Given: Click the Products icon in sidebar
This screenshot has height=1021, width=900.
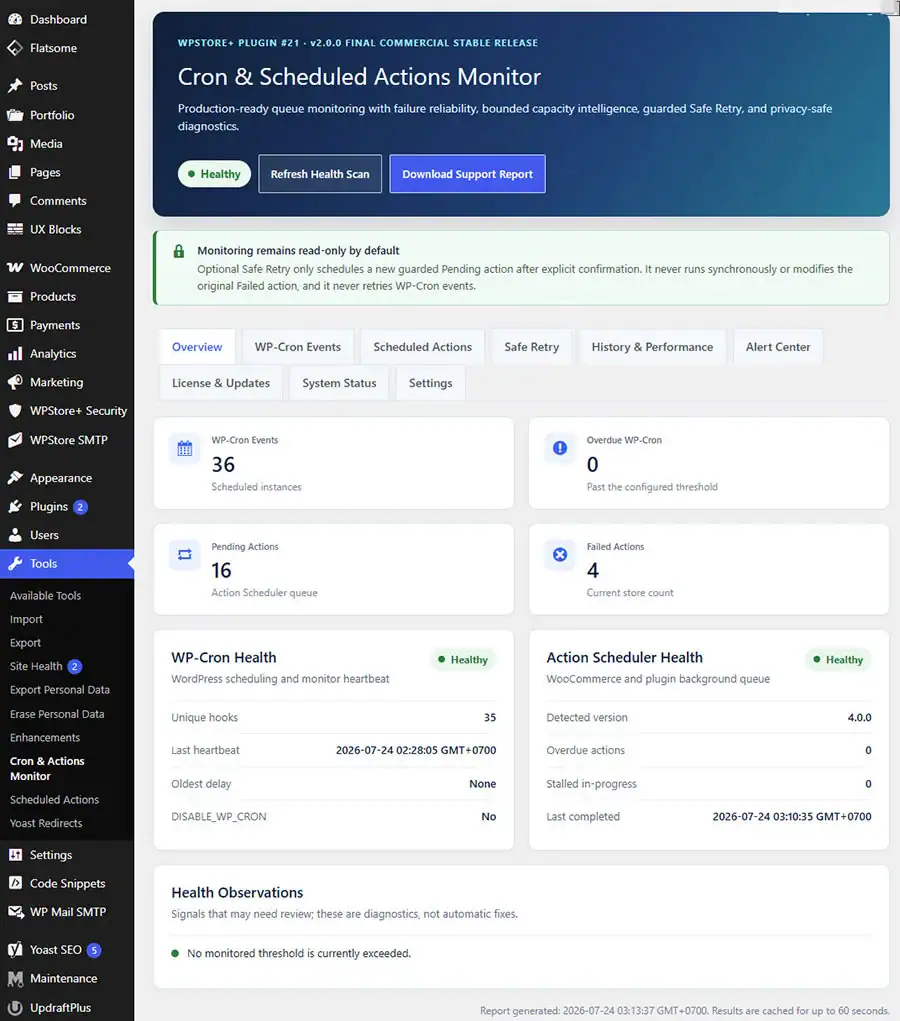Looking at the screenshot, I should (15, 297).
